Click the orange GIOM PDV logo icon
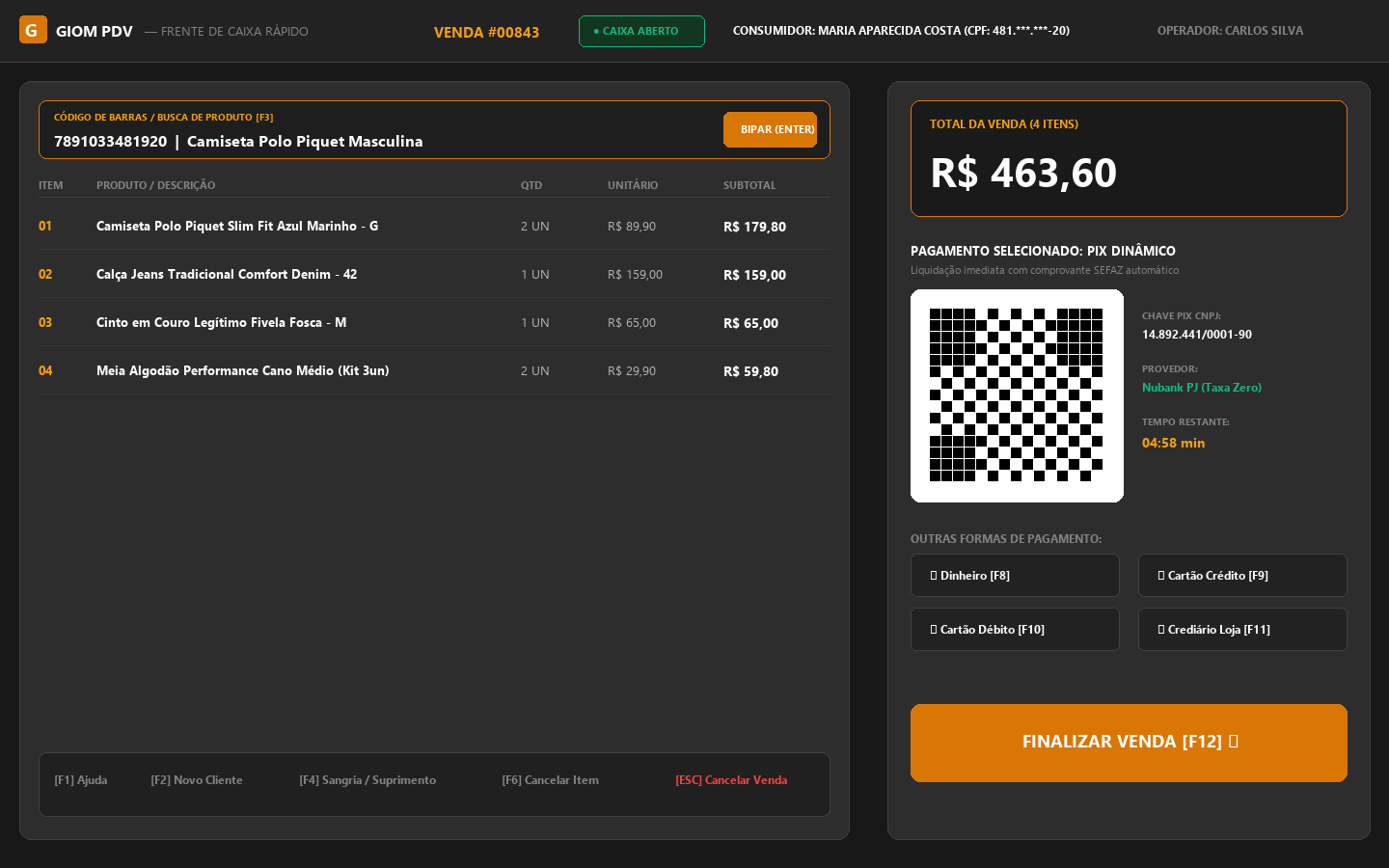The width and height of the screenshot is (1389, 868). (x=33, y=30)
